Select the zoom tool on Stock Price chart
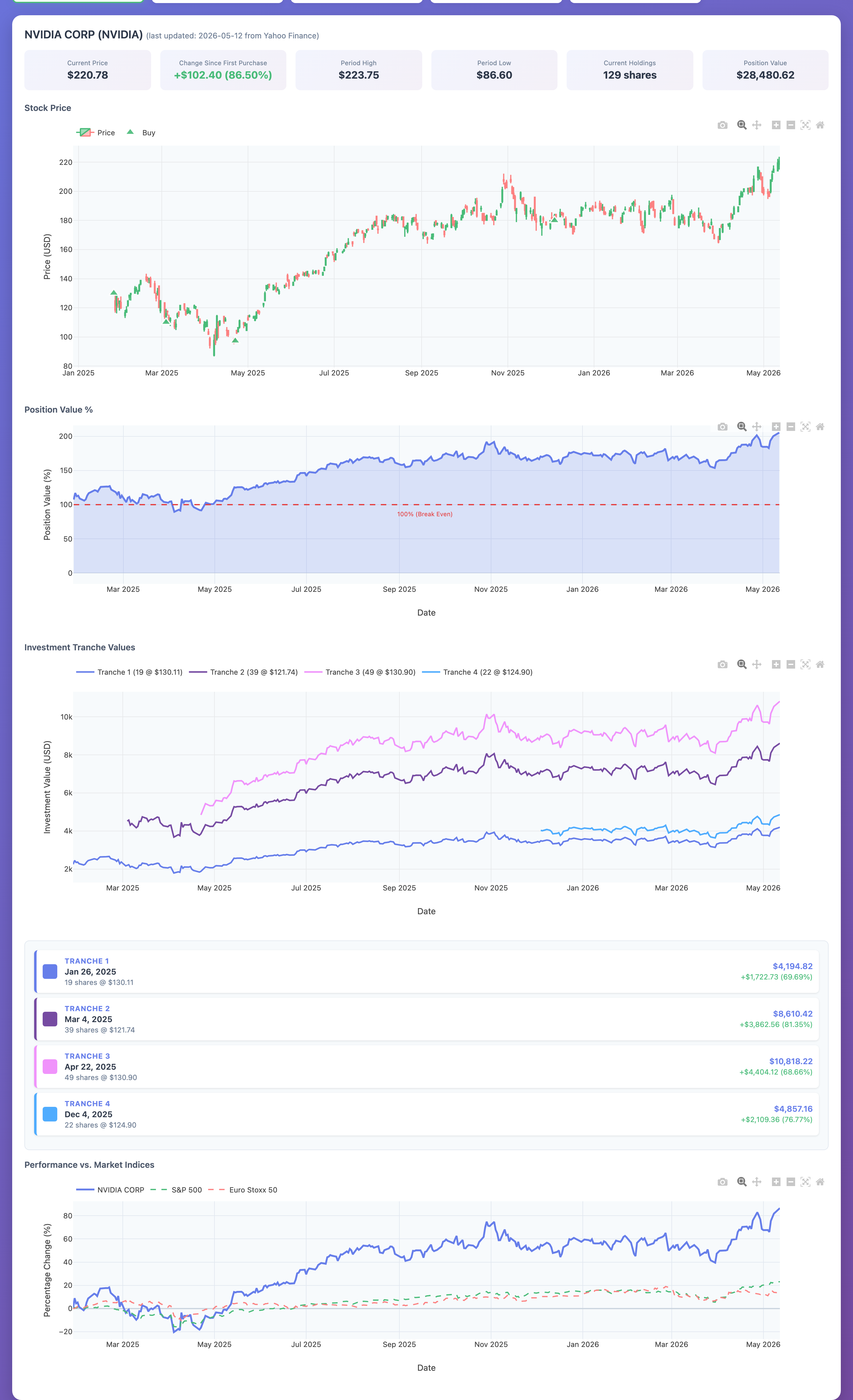 coord(742,125)
